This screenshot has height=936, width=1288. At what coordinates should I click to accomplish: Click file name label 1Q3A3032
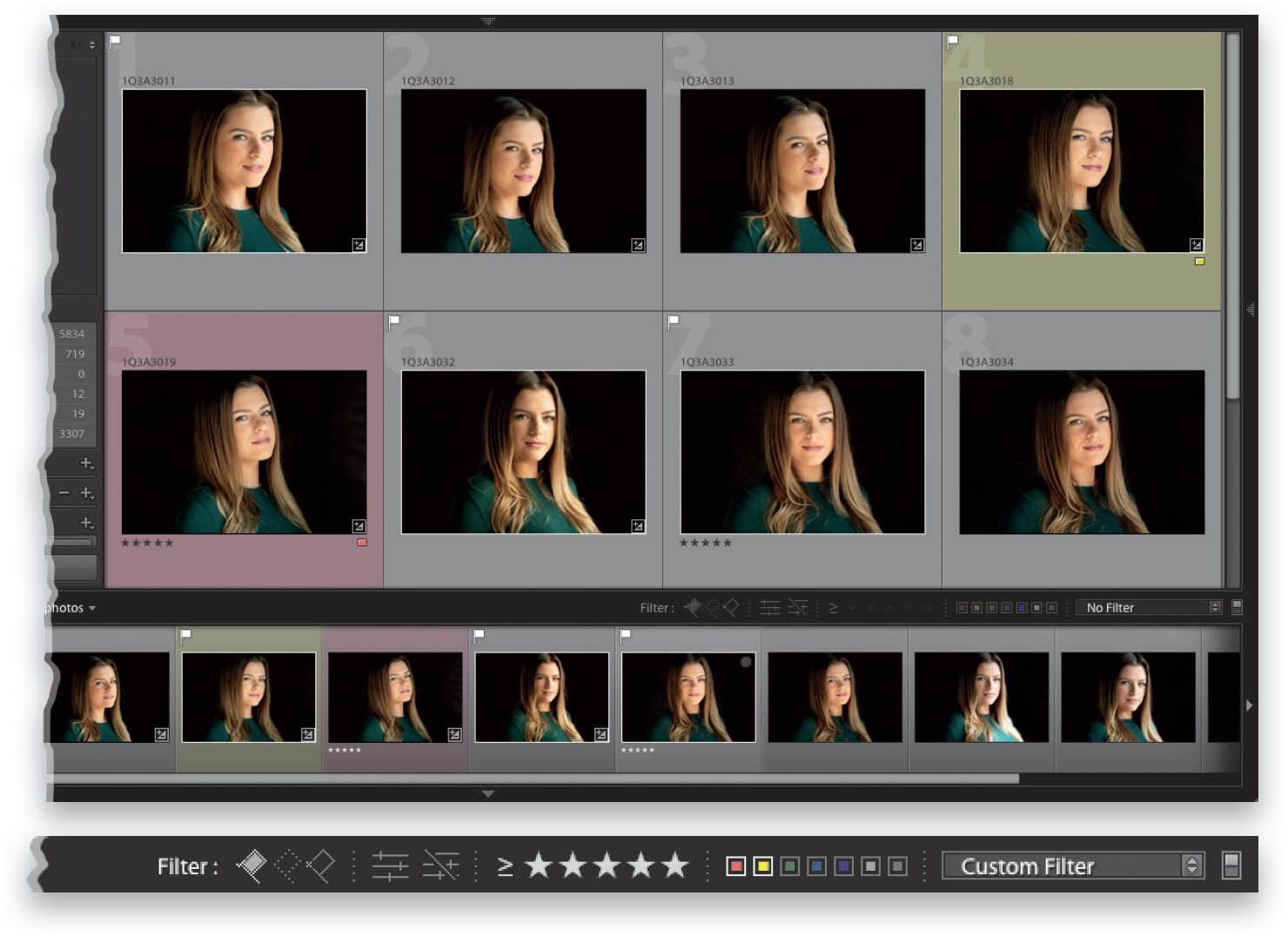(428, 362)
